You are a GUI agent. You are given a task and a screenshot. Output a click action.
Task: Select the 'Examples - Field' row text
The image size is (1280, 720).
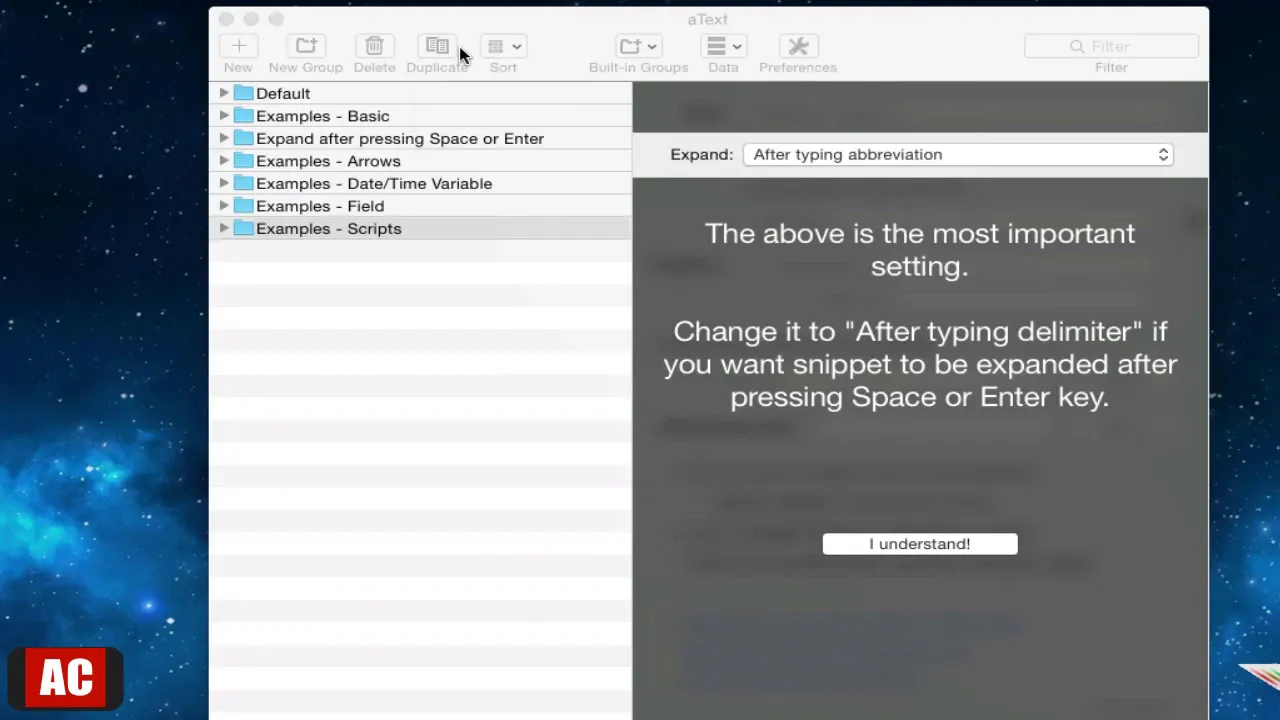(320, 206)
